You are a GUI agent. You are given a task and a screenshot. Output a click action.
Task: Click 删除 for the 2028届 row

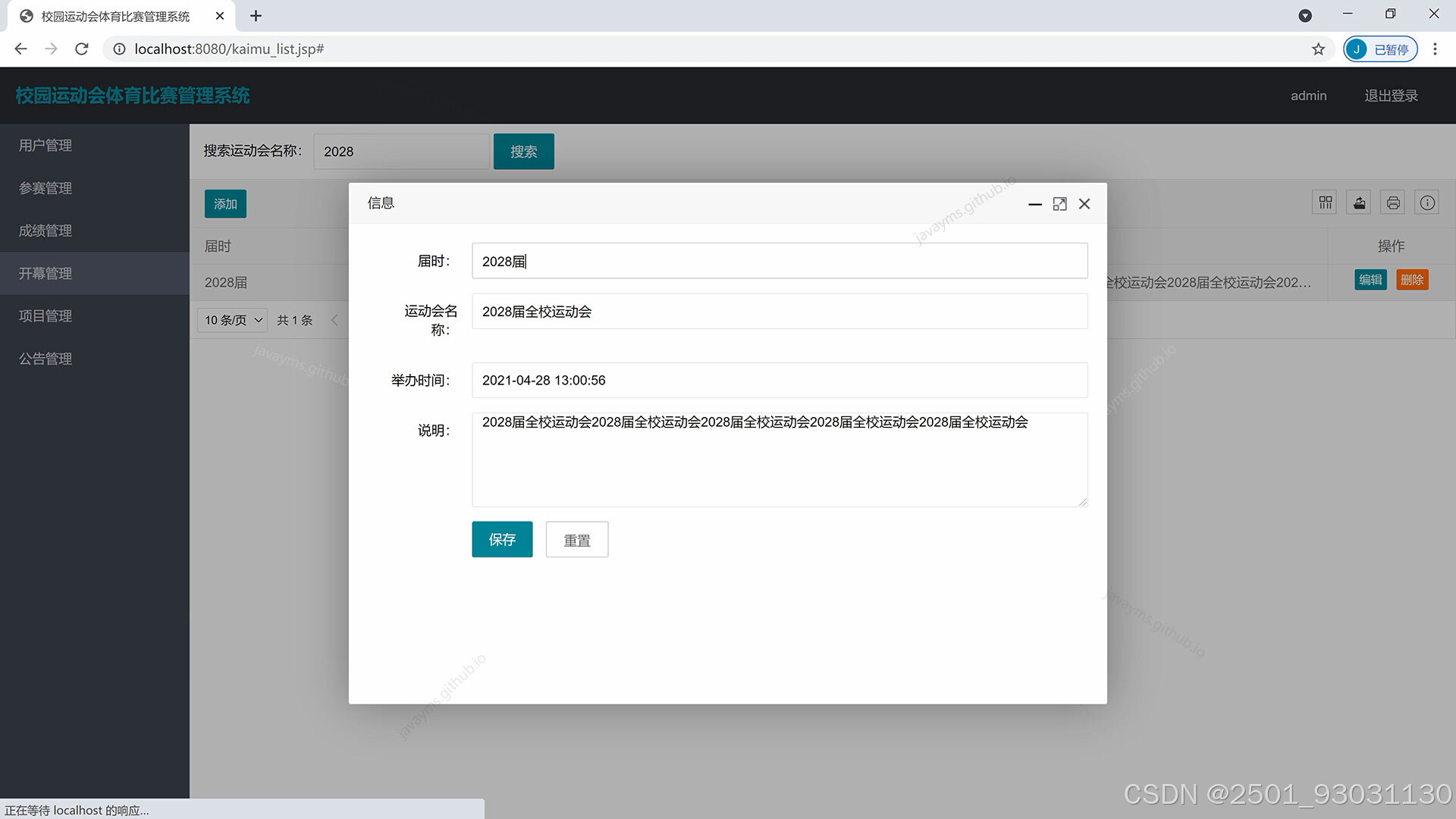coord(1412,280)
